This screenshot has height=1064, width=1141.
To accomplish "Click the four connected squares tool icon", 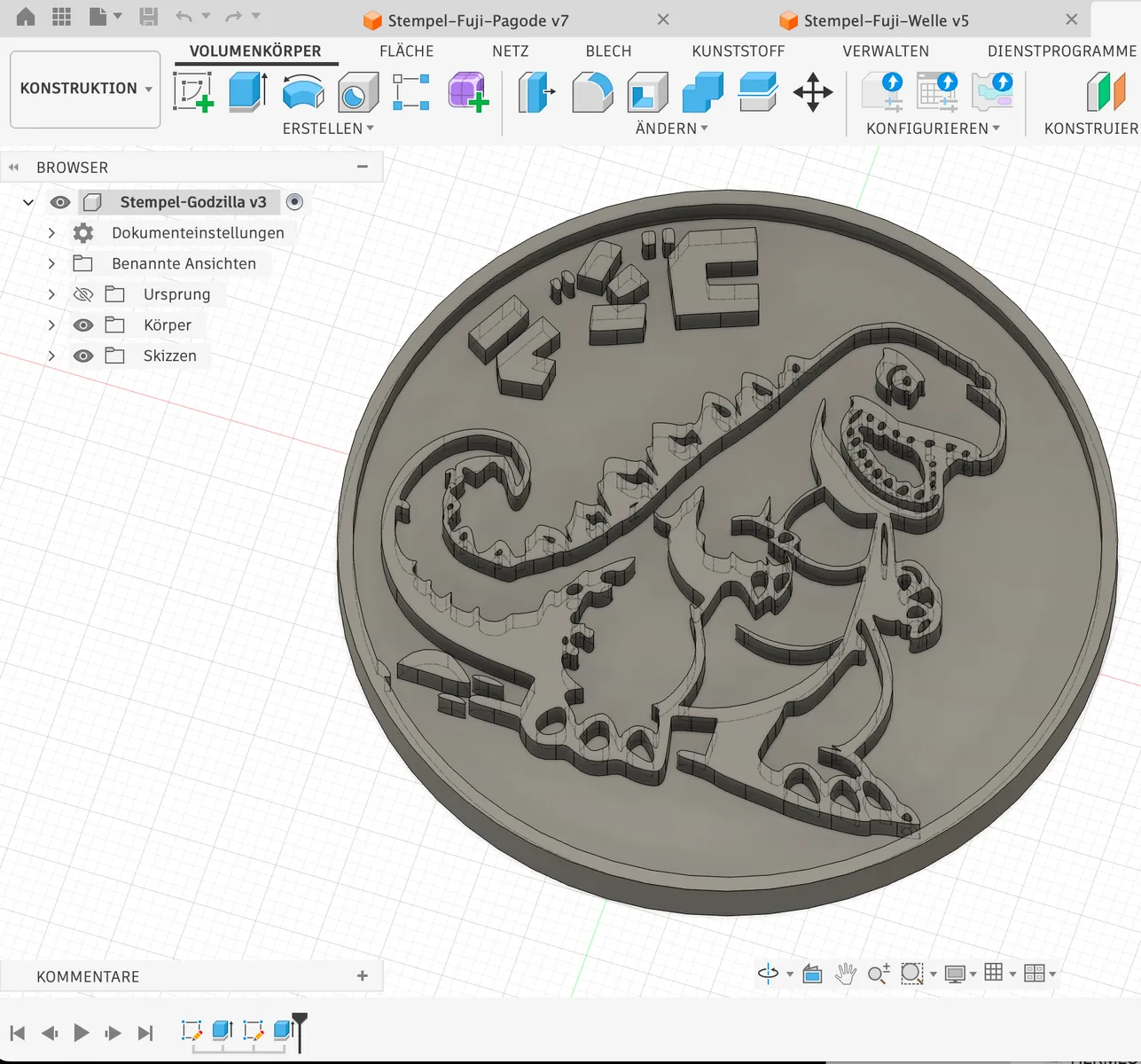I will 411,91.
